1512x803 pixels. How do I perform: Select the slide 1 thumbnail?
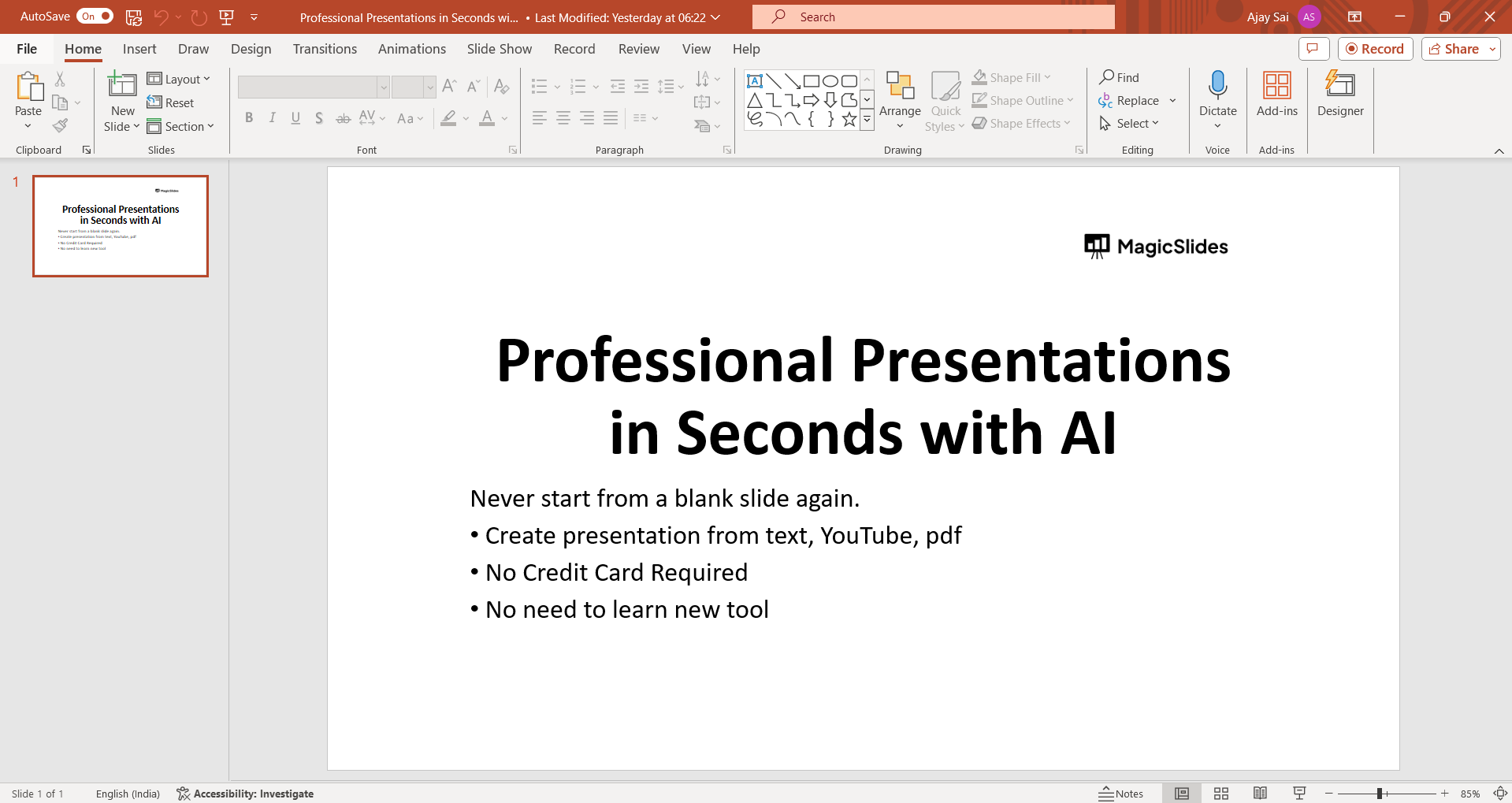(x=121, y=226)
